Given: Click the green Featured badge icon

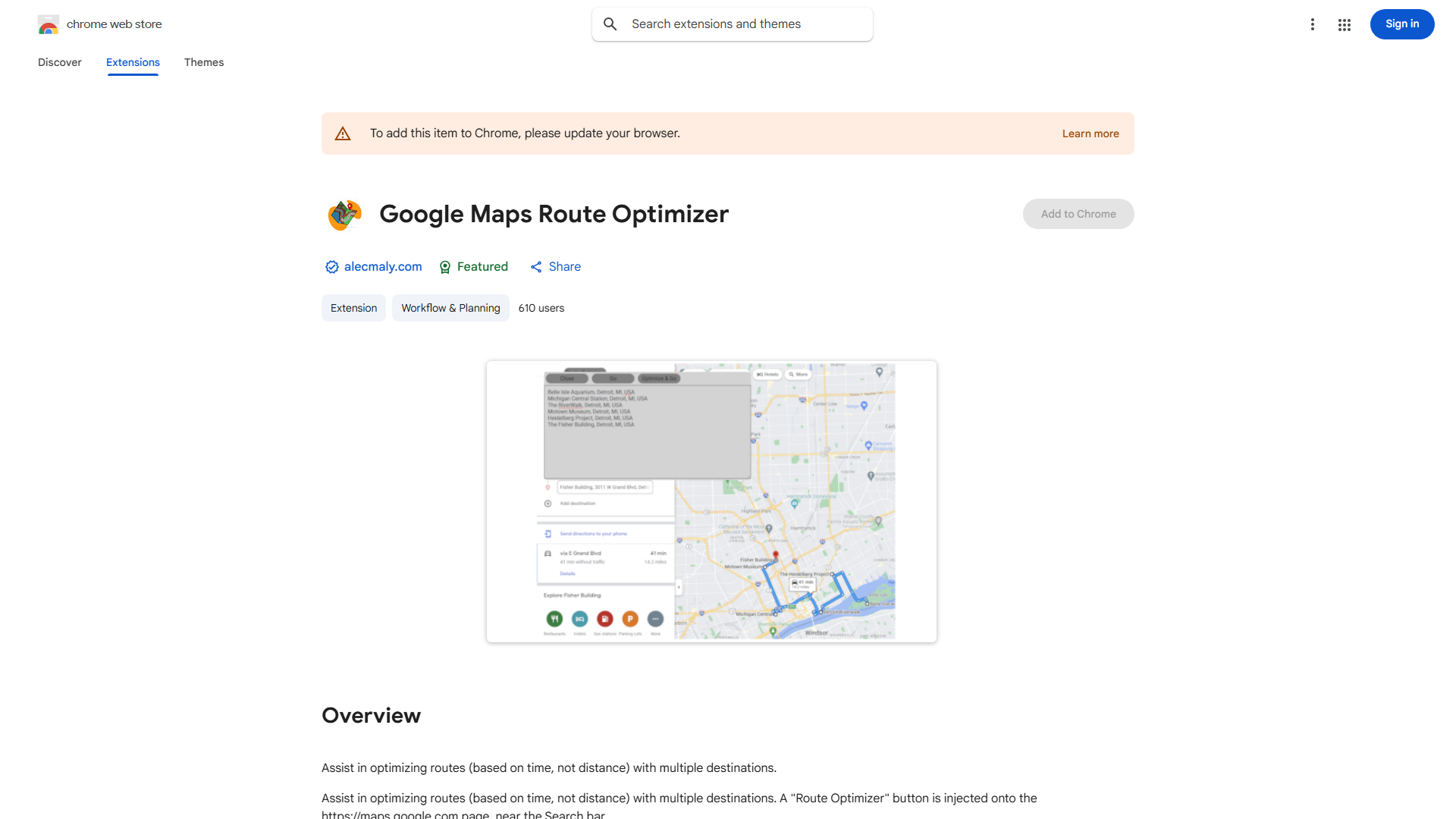Looking at the screenshot, I should pos(444,267).
